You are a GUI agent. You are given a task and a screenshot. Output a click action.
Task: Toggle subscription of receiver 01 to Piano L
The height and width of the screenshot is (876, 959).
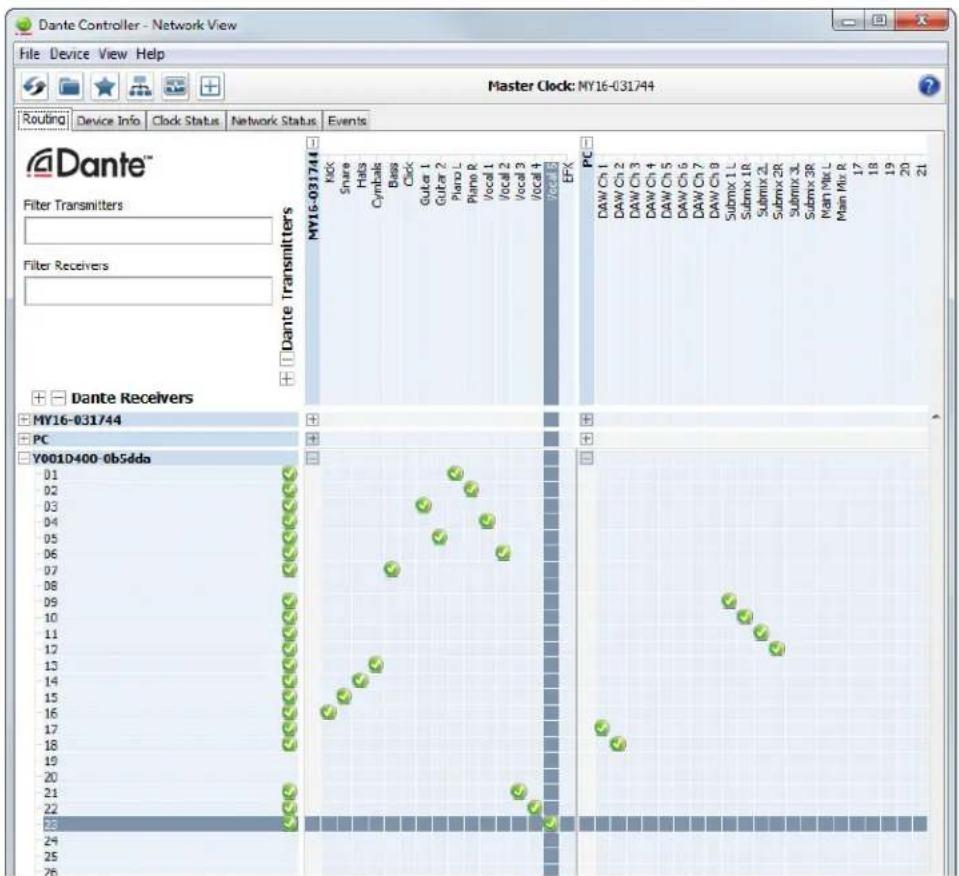pos(455,473)
